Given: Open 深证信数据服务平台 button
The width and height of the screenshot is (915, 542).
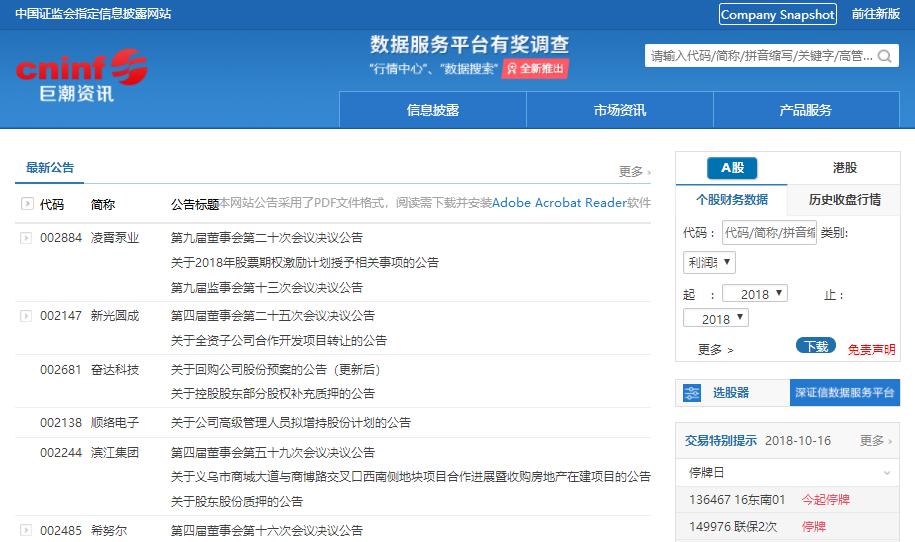Looking at the screenshot, I should point(844,393).
